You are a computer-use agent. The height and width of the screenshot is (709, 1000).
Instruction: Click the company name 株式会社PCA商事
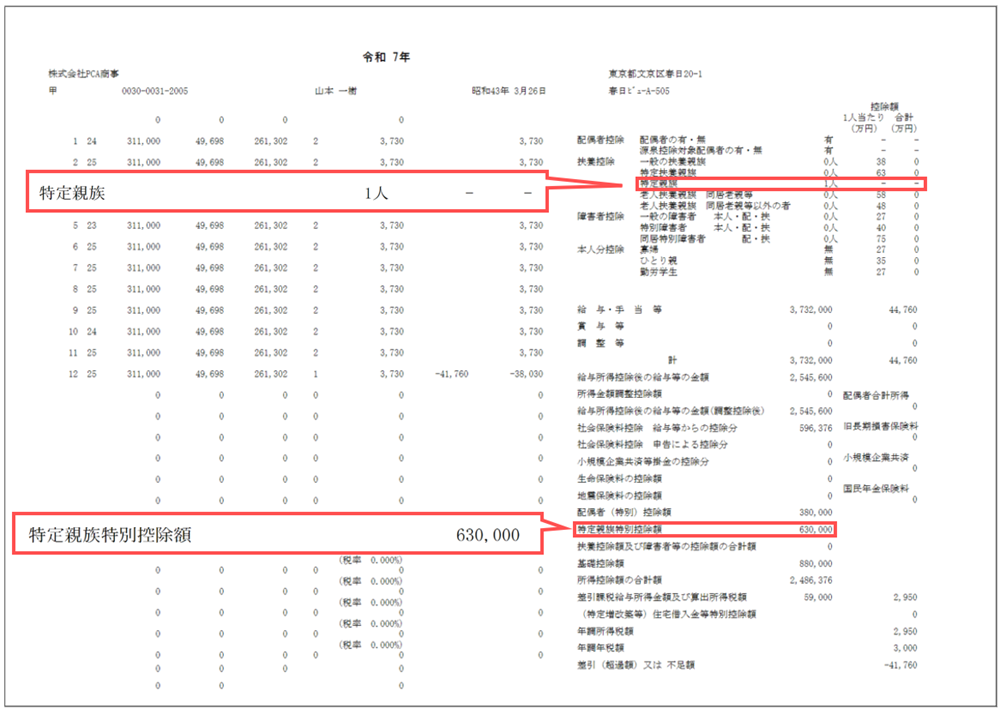coord(84,75)
